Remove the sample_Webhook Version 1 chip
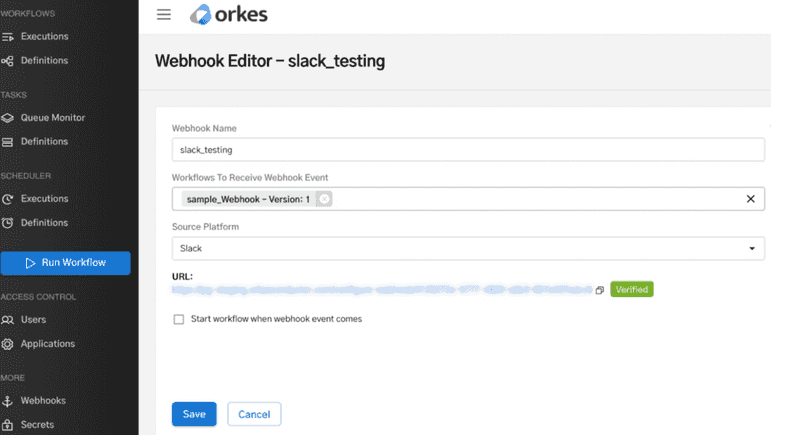This screenshot has width=800, height=435. (324, 199)
